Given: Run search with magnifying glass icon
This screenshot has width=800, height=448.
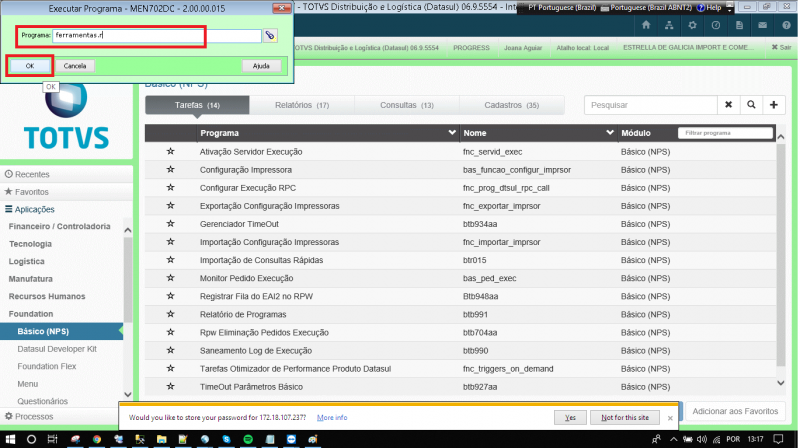Looking at the screenshot, I should [751, 105].
